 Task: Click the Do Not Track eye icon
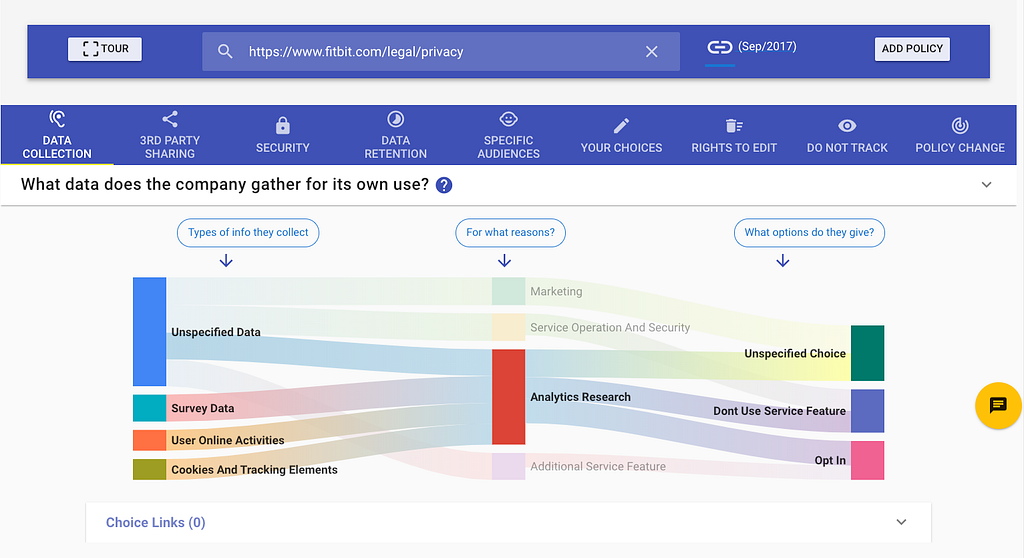click(847, 126)
